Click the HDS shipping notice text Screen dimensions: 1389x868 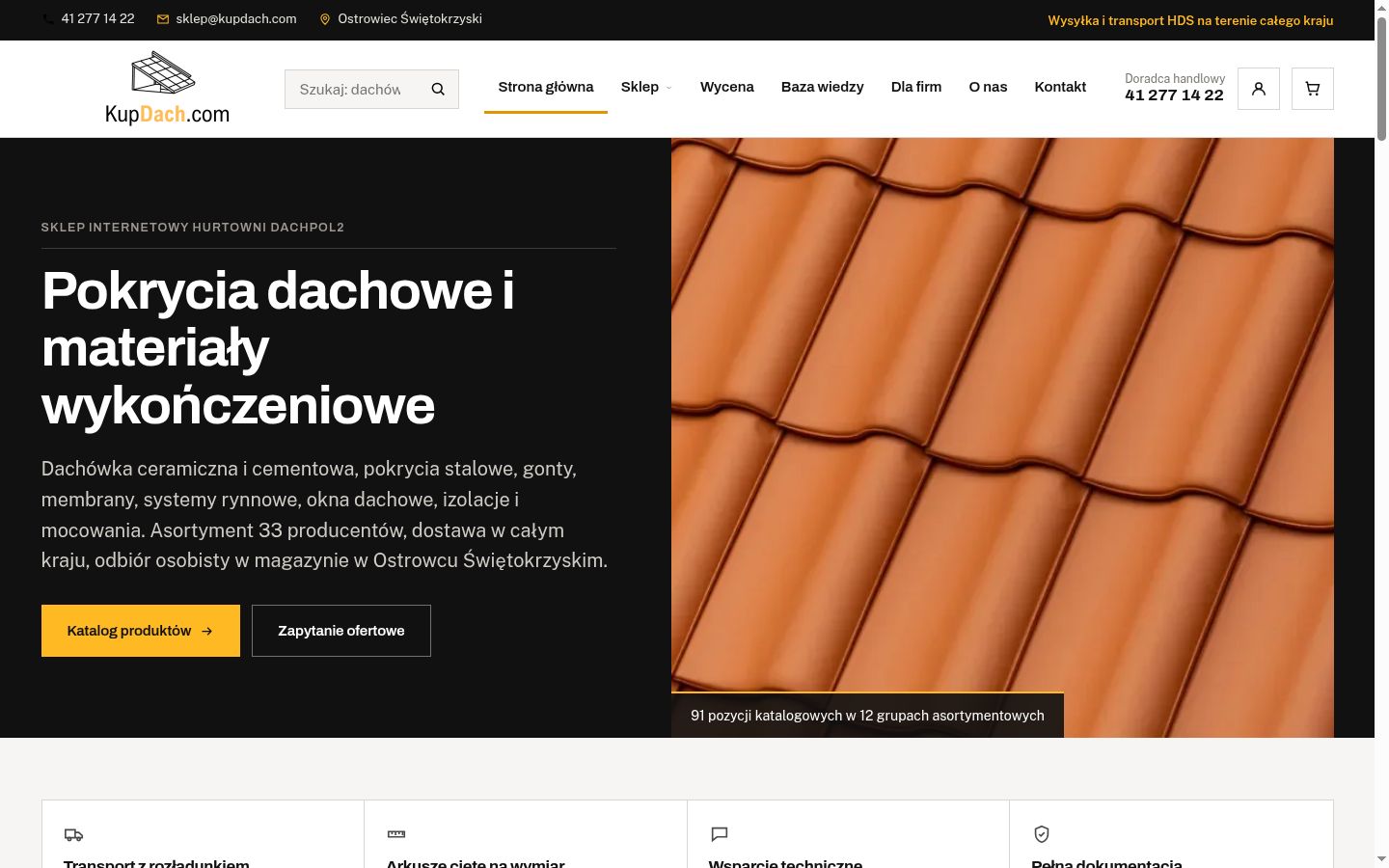click(1190, 20)
